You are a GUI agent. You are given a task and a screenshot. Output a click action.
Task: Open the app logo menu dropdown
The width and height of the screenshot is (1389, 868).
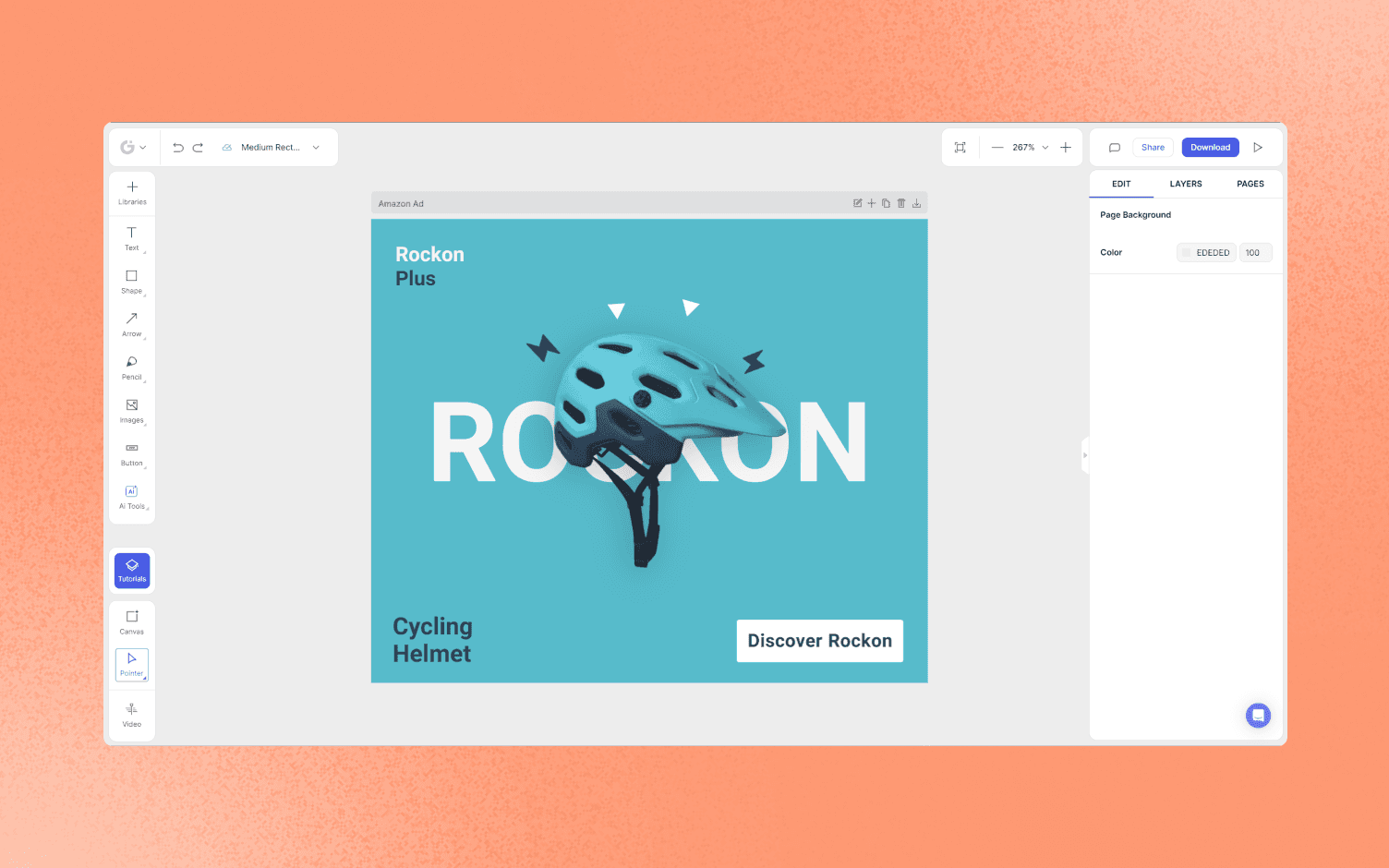[134, 148]
